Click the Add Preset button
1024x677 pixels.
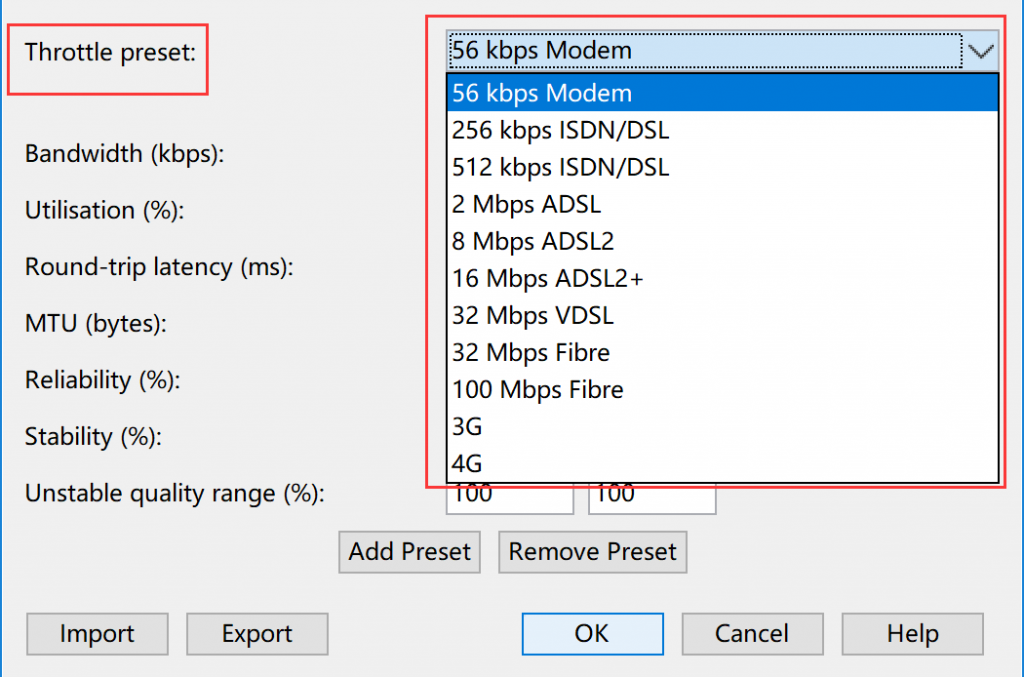pos(409,552)
